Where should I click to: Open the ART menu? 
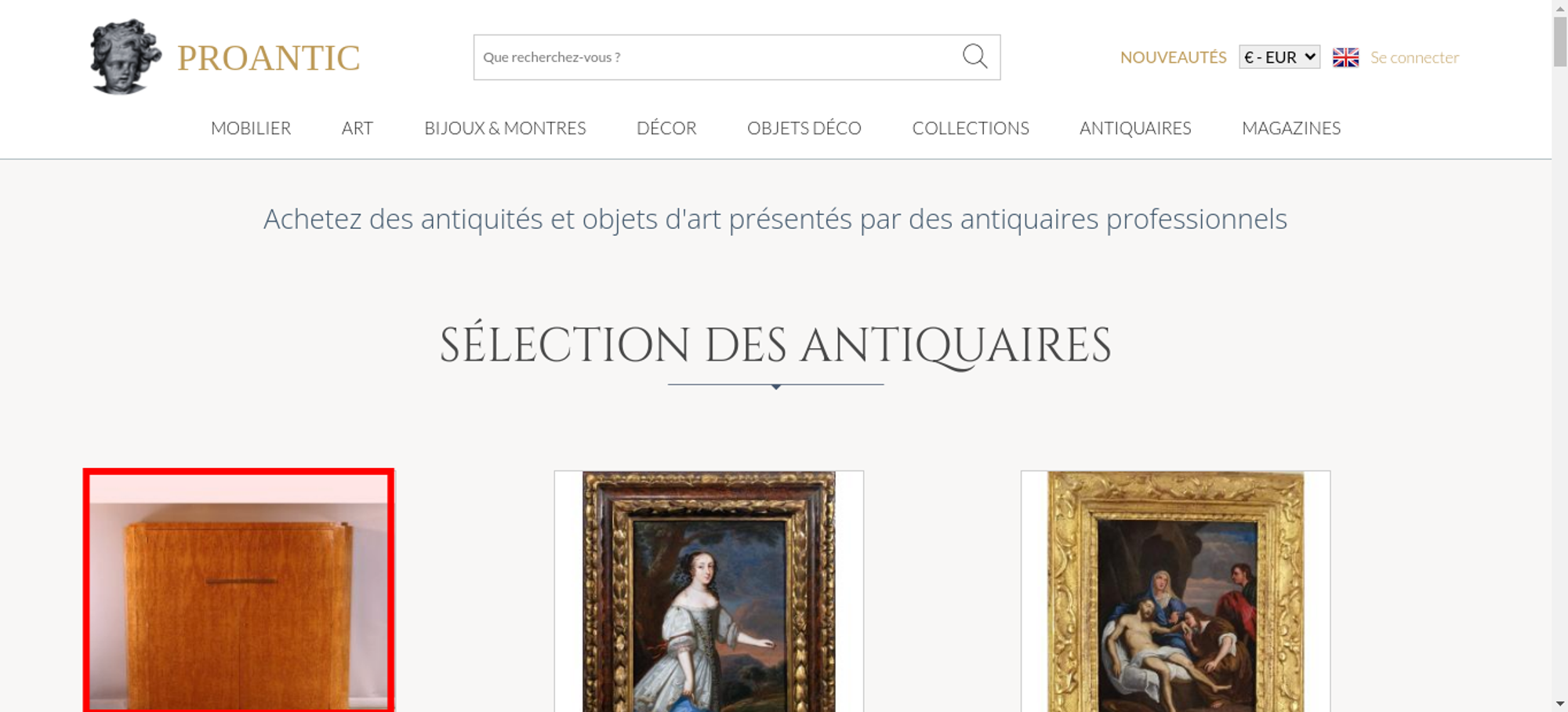point(358,128)
